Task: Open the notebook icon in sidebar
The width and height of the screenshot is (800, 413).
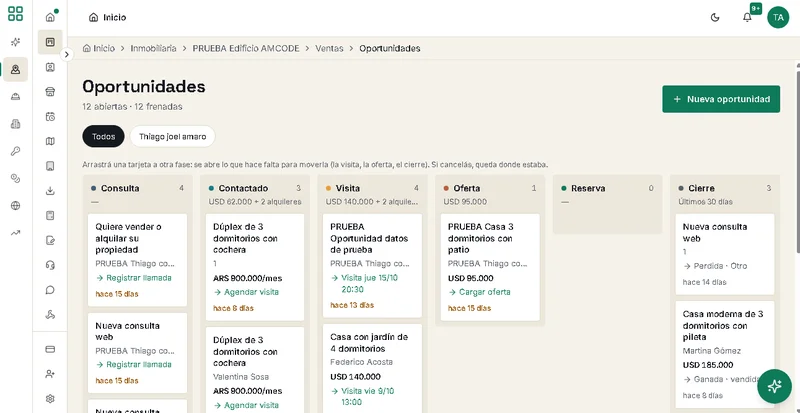Action: (x=50, y=215)
